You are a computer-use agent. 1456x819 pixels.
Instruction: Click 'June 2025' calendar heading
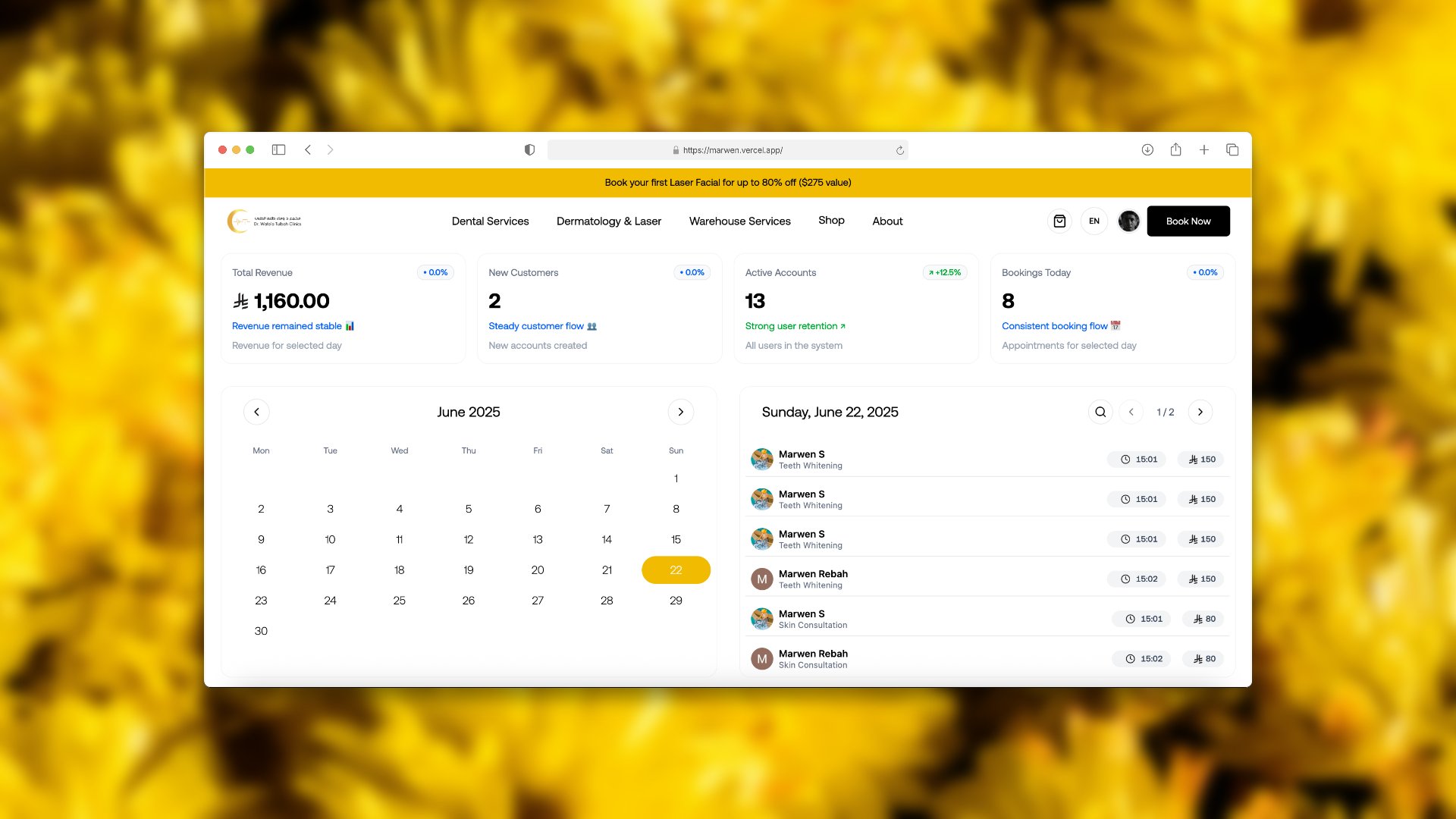[x=469, y=412]
